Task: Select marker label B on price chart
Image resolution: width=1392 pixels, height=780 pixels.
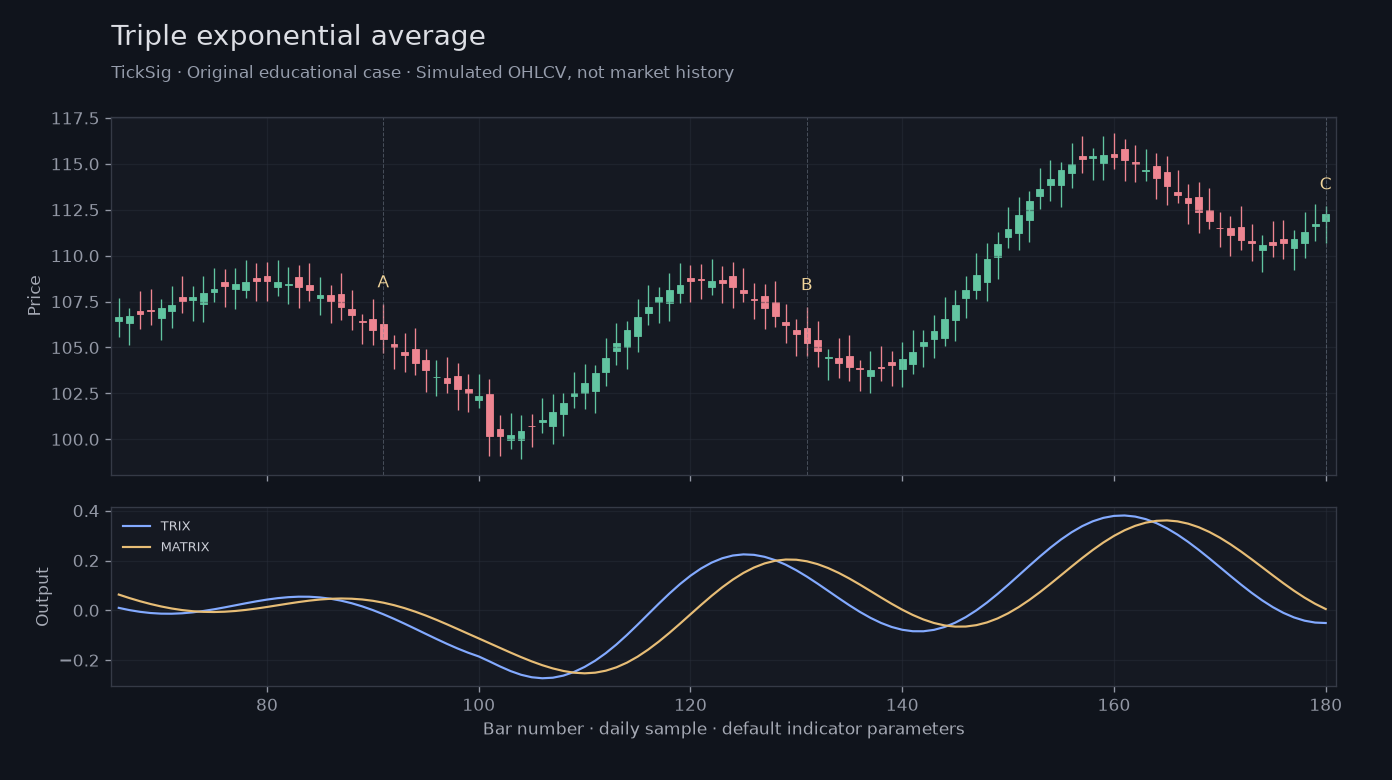Action: 806,285
